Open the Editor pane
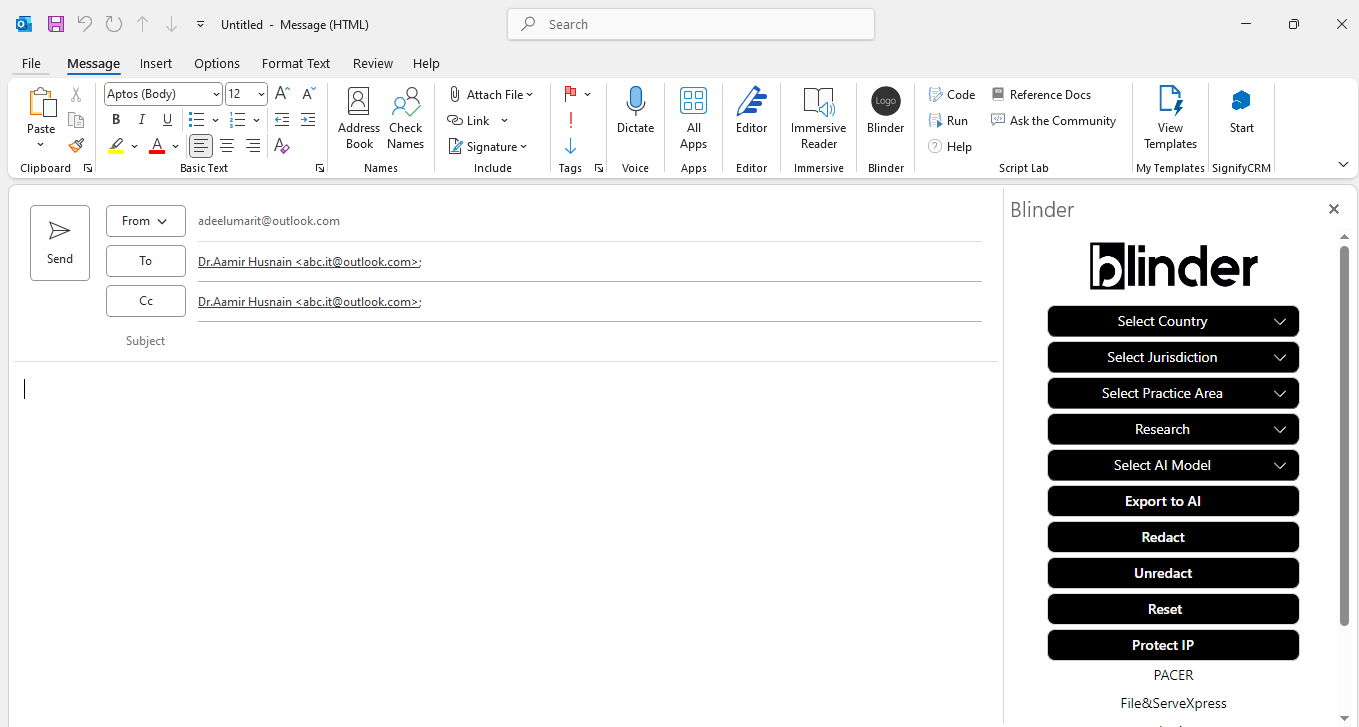1359x727 pixels. tap(751, 117)
